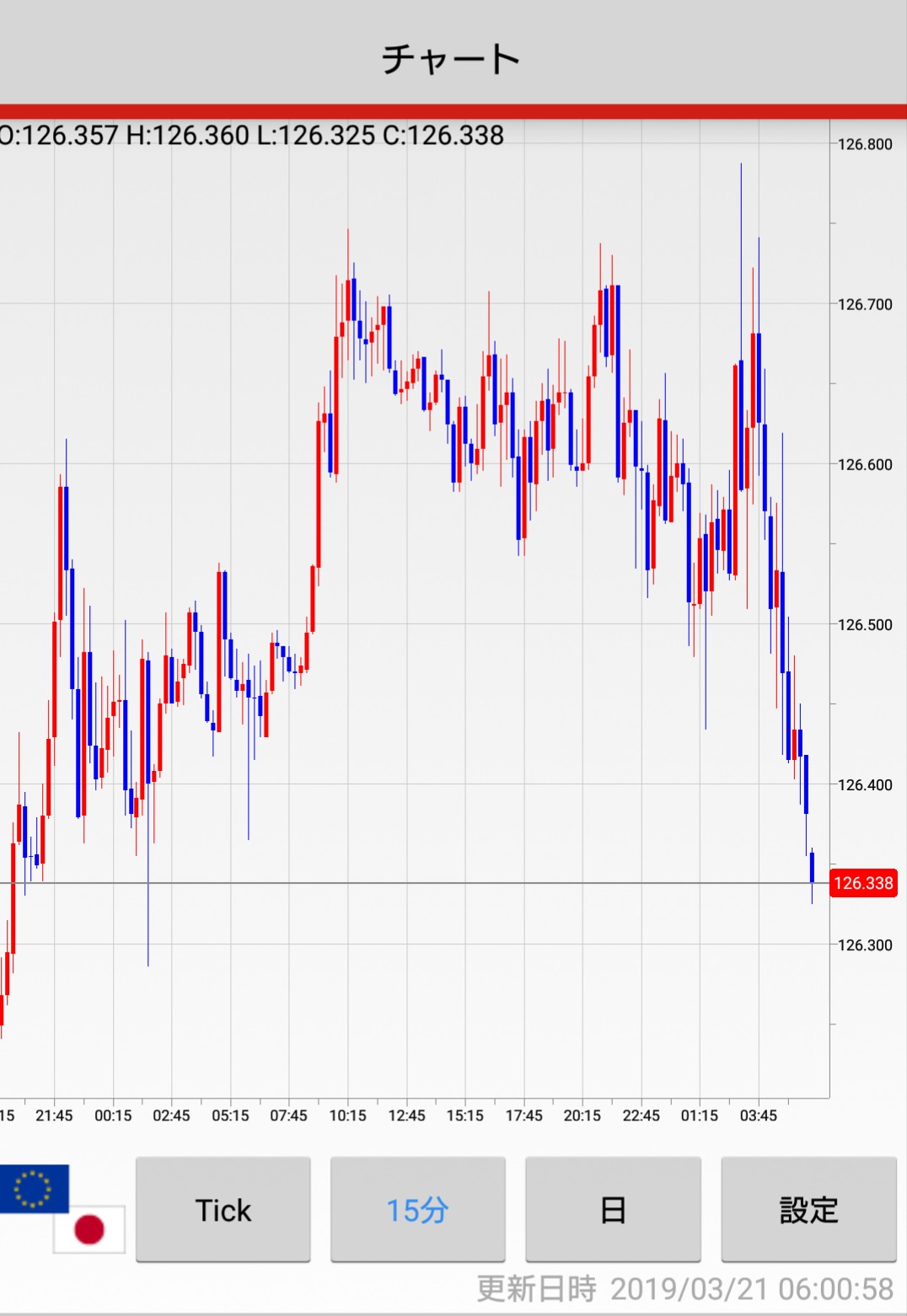Switch to the Tick chart
Image resolution: width=907 pixels, height=1316 pixels.
[x=223, y=1210]
